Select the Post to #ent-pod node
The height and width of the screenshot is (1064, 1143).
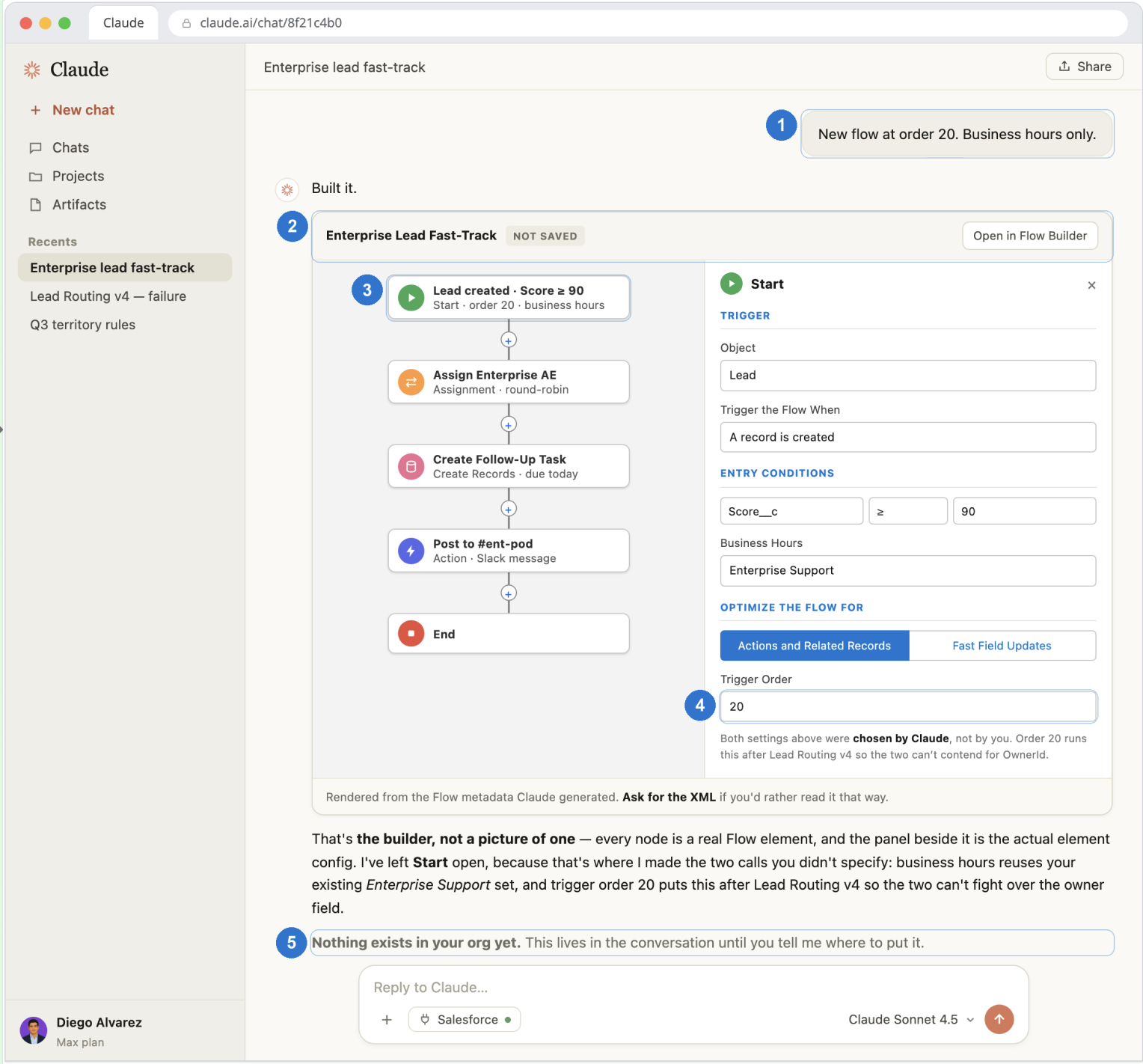[509, 551]
